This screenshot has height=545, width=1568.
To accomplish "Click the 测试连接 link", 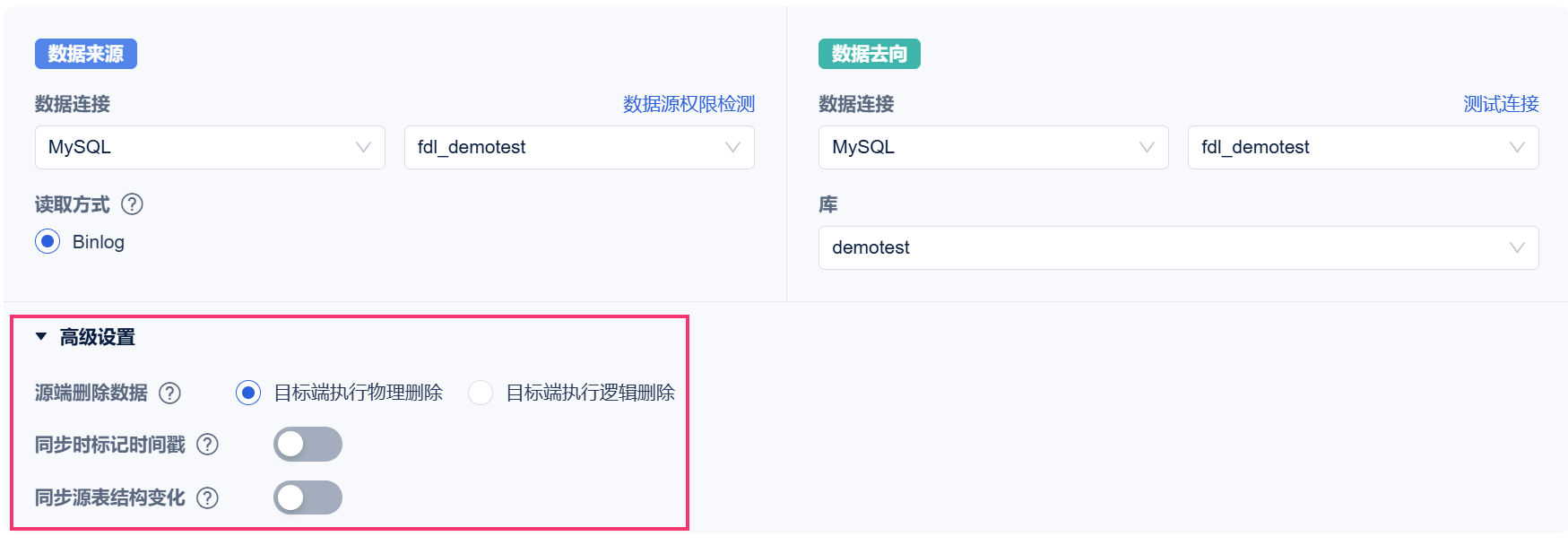I will [1501, 104].
